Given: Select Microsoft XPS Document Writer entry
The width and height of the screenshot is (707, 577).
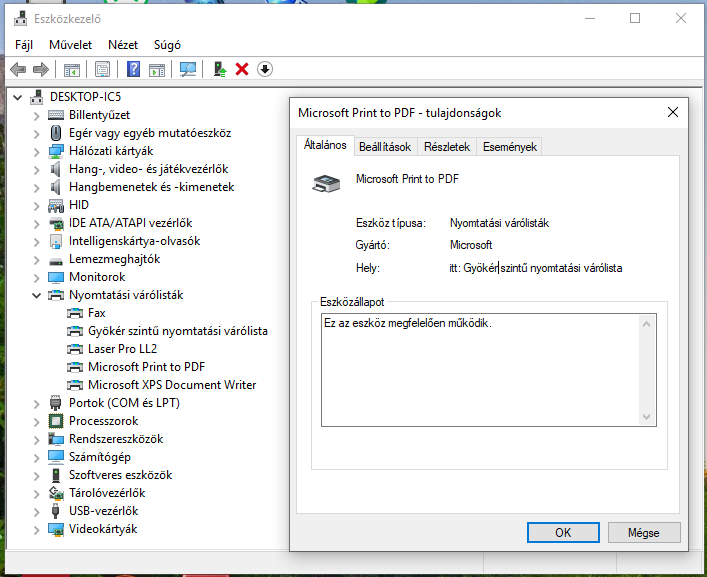Looking at the screenshot, I should tap(172, 385).
